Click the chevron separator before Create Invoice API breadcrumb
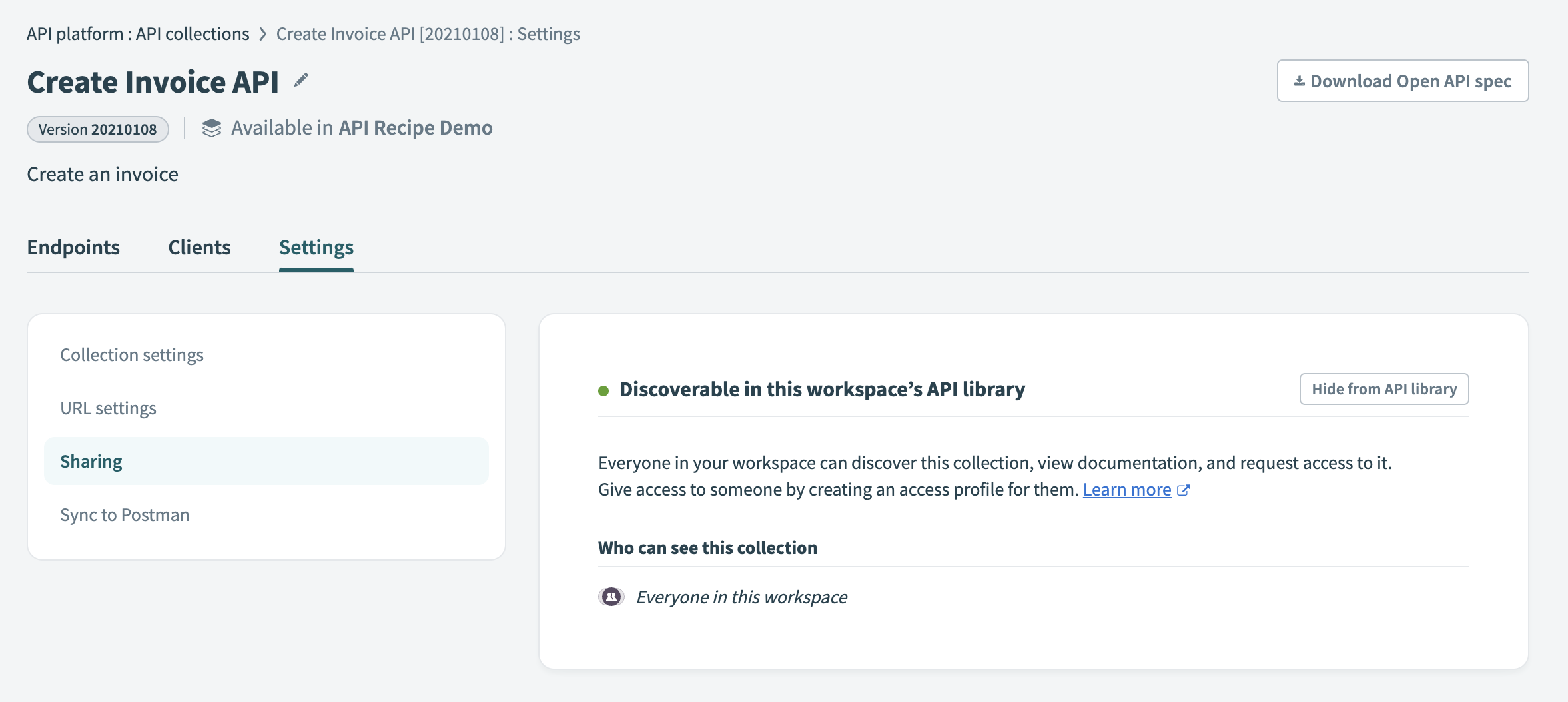1568x702 pixels. point(261,33)
